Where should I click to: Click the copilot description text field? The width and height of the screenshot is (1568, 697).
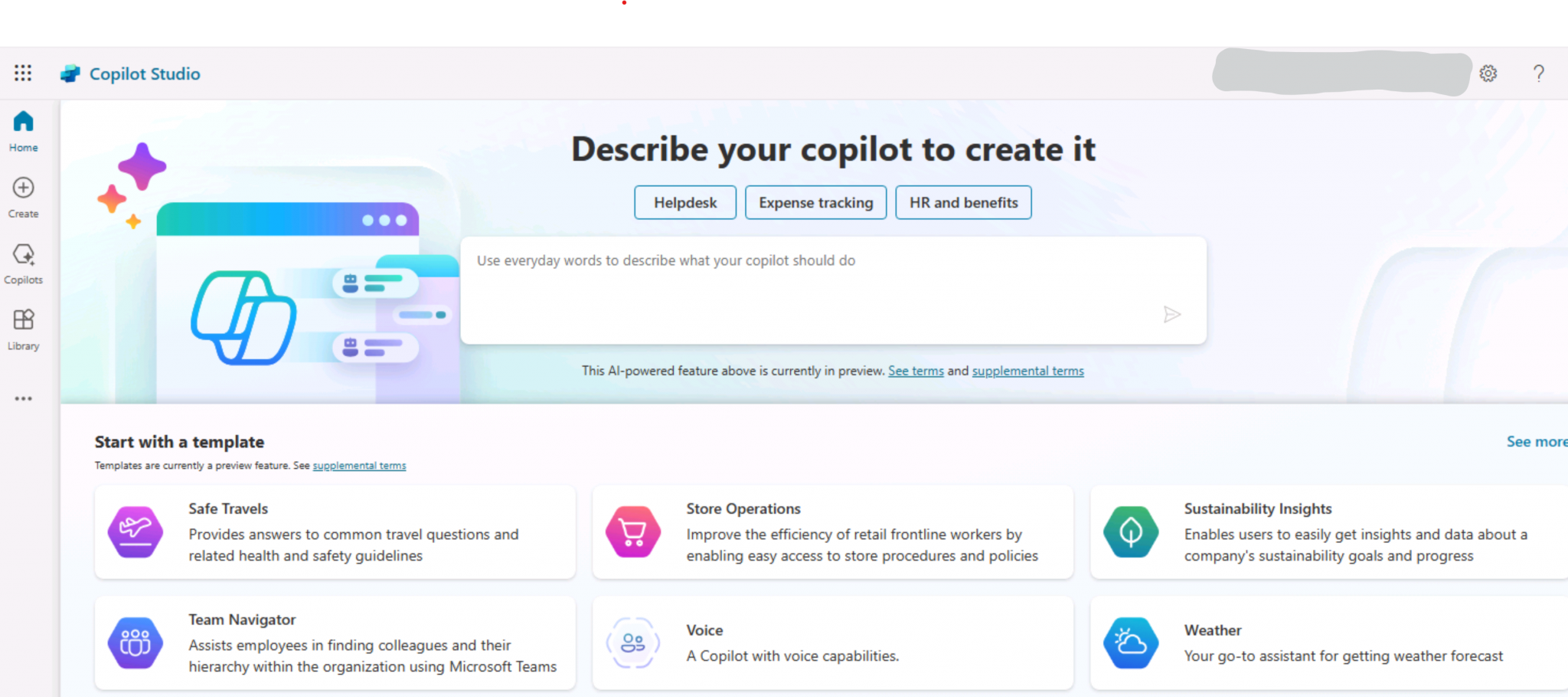833,290
